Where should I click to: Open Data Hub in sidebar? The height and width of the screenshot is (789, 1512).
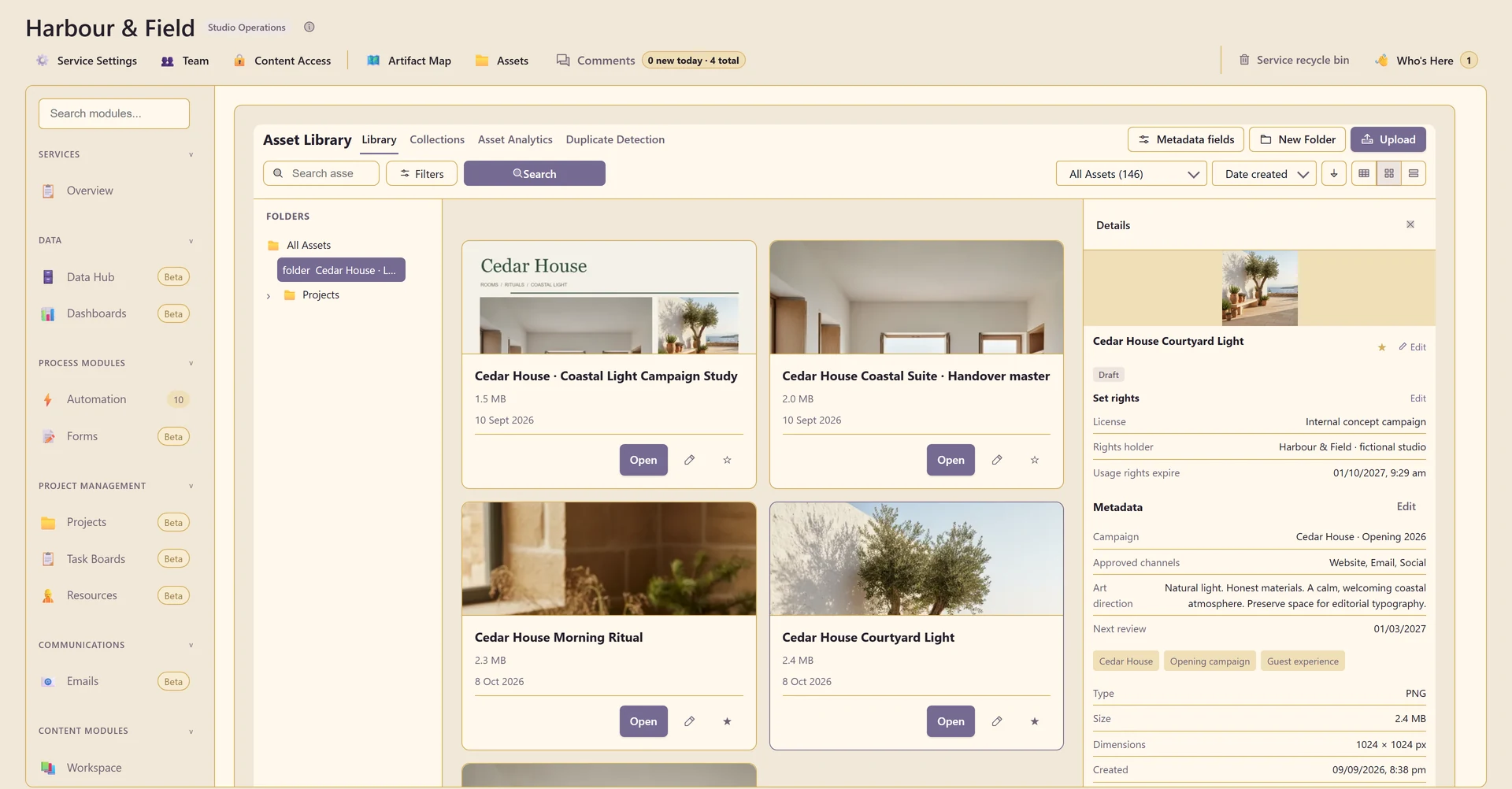click(x=114, y=277)
